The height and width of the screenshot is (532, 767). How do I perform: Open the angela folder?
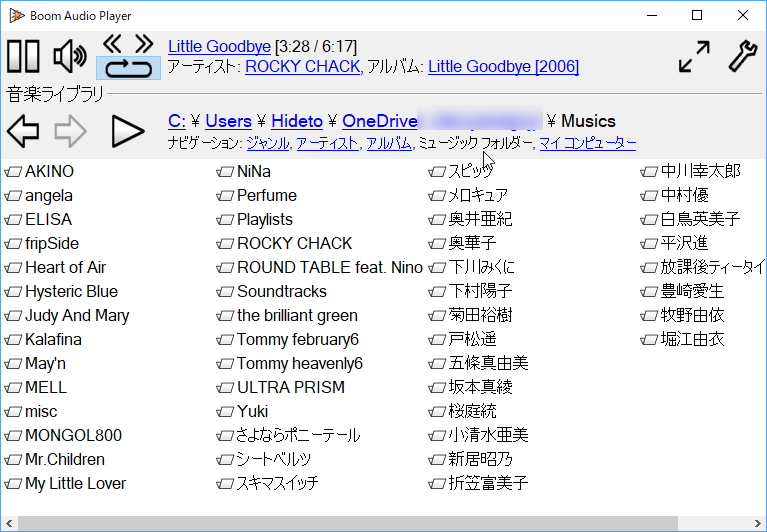(x=39, y=196)
